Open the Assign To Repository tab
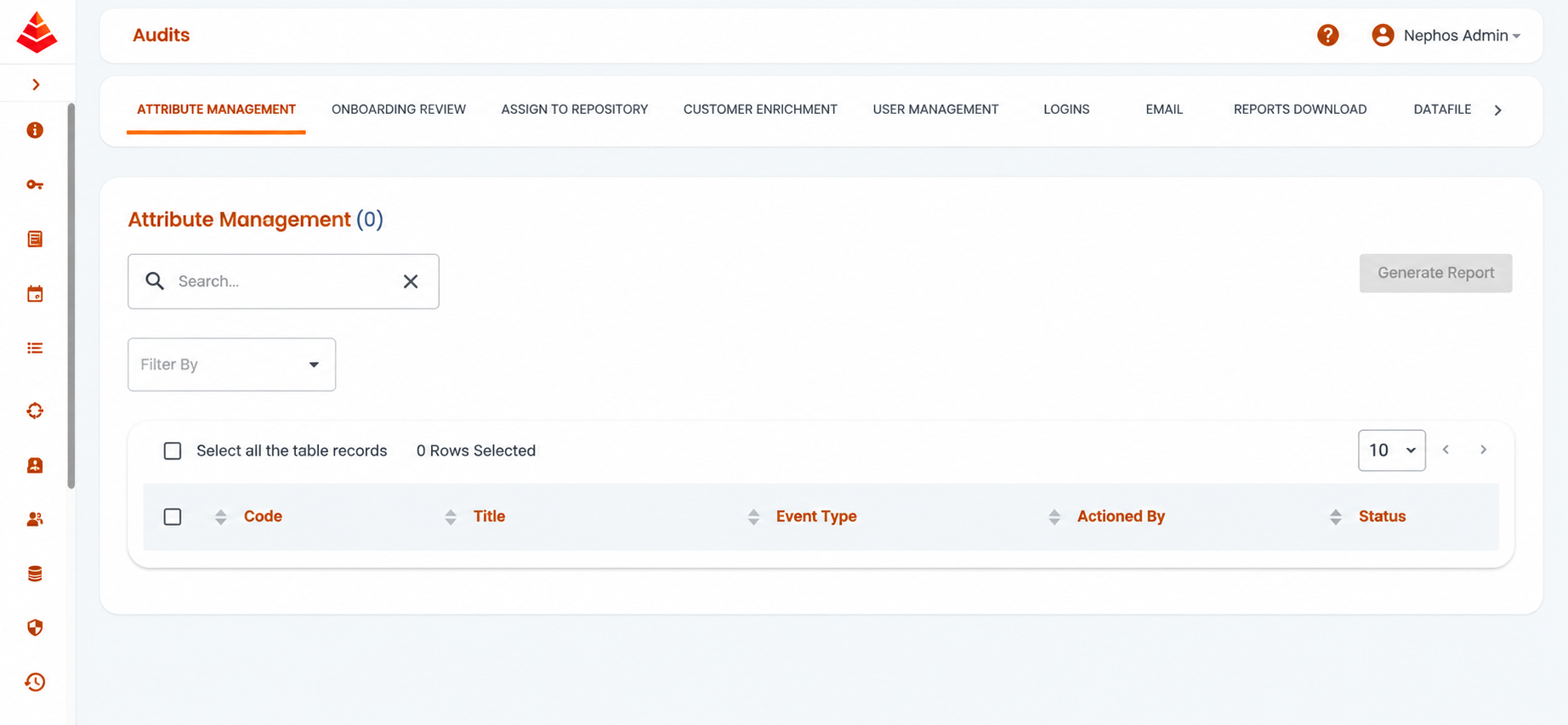This screenshot has height=725, width=1568. (575, 110)
